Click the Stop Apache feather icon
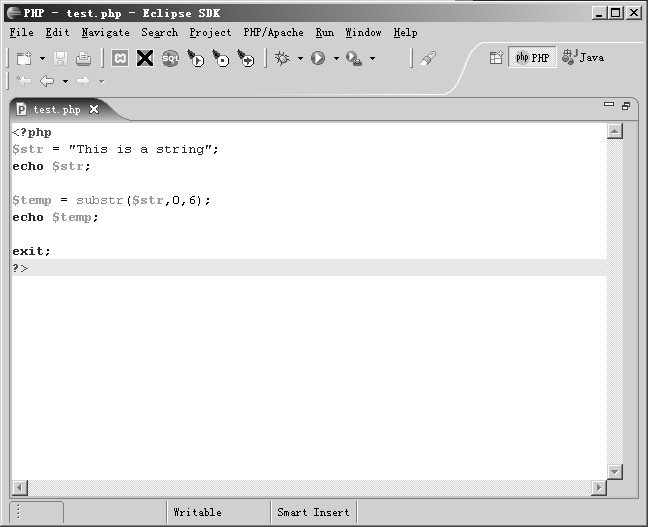Viewport: 648px width, 527px height. (221, 58)
